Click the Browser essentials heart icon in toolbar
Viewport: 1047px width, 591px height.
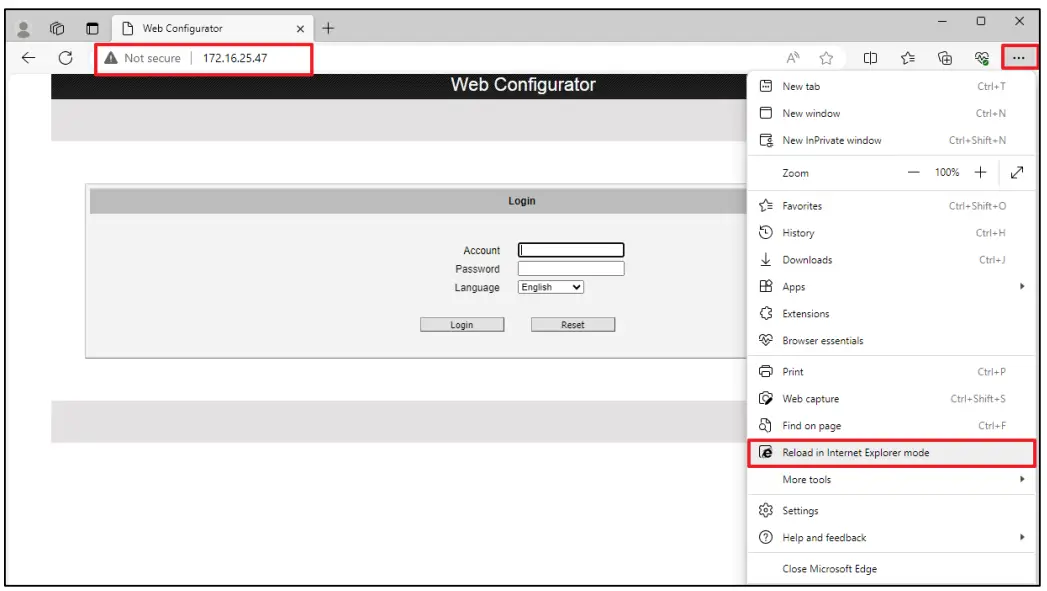pyautogui.click(x=982, y=58)
